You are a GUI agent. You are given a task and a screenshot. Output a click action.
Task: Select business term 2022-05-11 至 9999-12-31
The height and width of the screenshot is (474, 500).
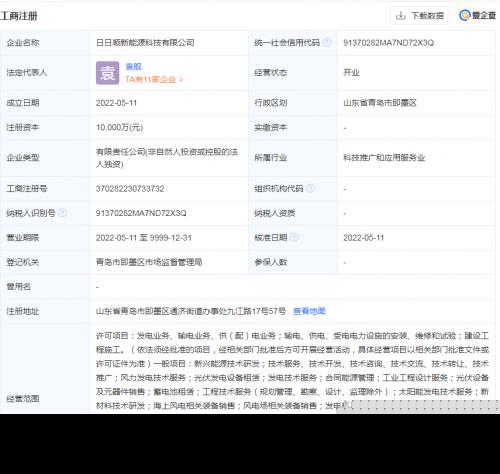click(x=144, y=238)
